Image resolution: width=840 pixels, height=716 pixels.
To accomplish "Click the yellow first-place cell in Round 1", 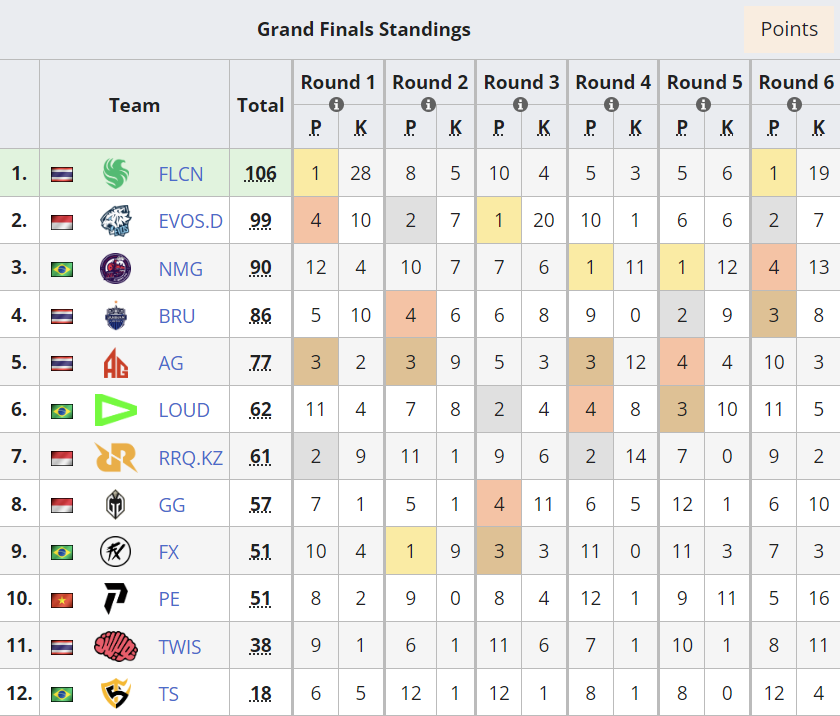I will tap(316, 173).
